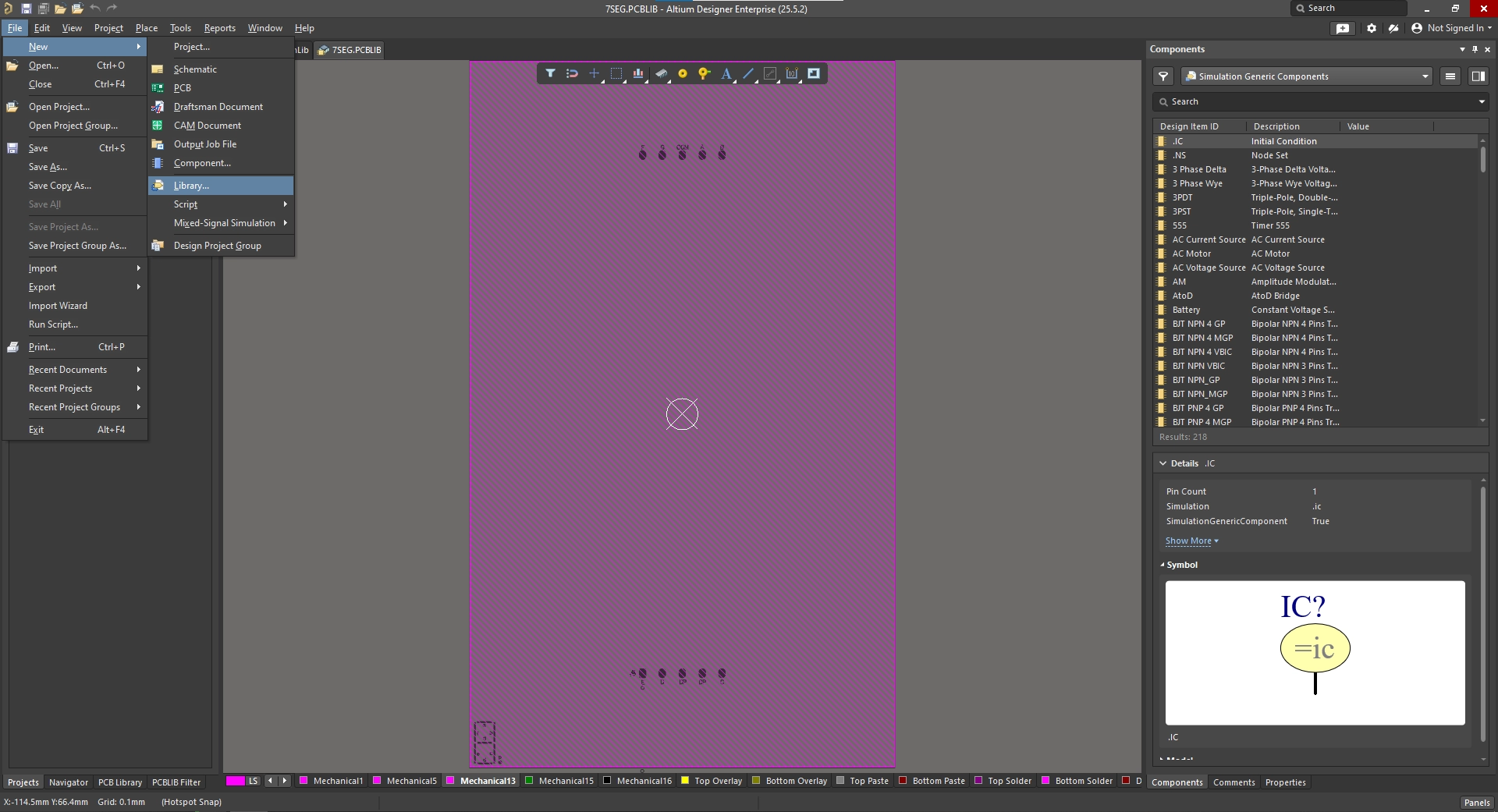Click the Selection Filter funnel icon
Image resolution: width=1498 pixels, height=812 pixels.
(550, 73)
